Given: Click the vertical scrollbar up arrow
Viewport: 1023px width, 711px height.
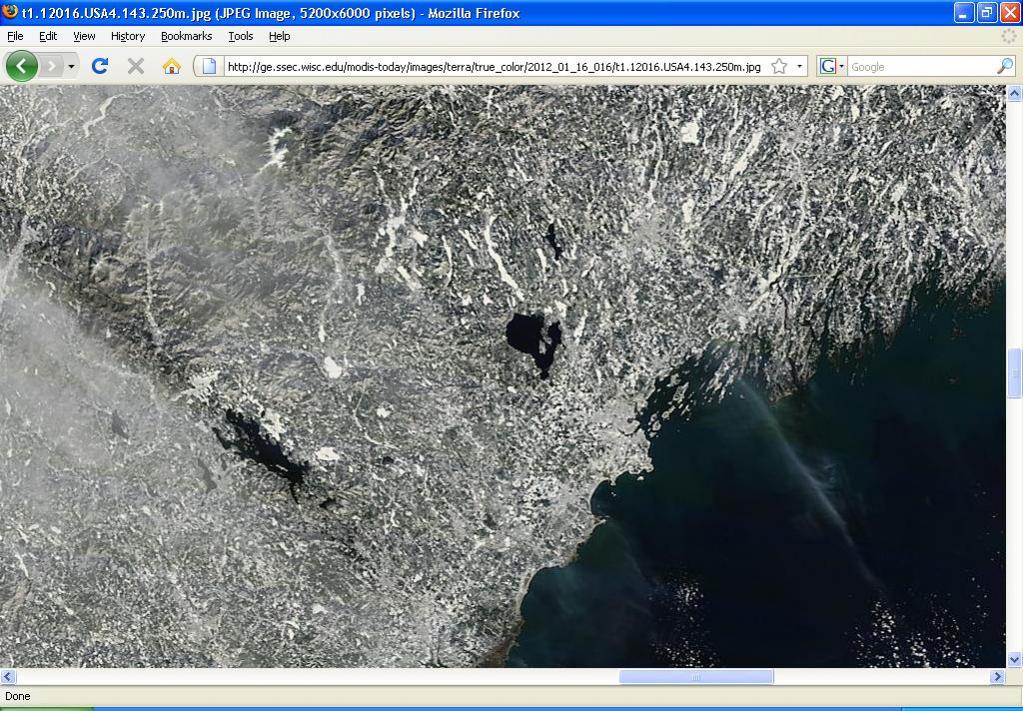Looking at the screenshot, I should pos(1015,93).
